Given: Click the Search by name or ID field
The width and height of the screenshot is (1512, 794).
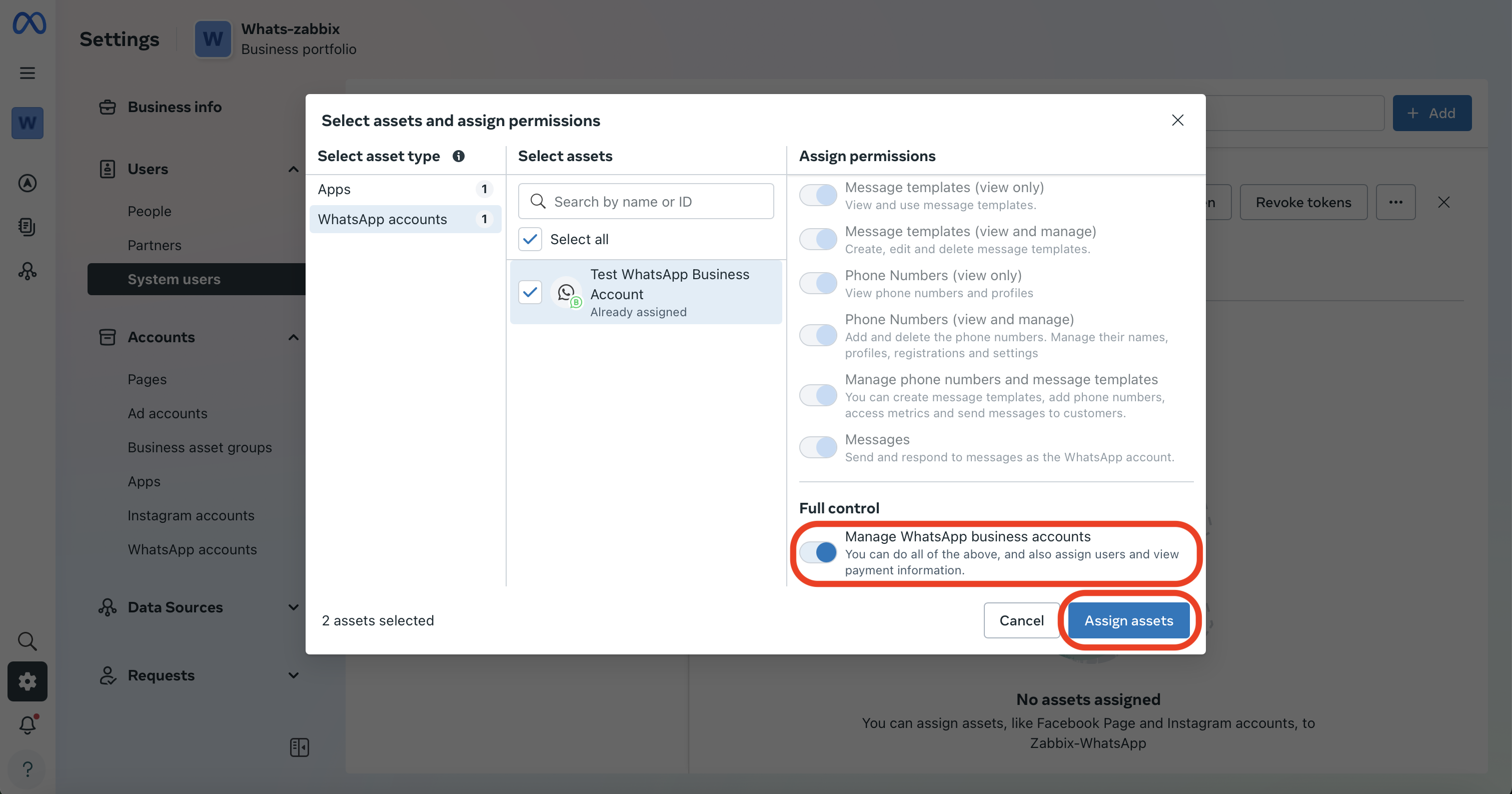Looking at the screenshot, I should tap(646, 202).
